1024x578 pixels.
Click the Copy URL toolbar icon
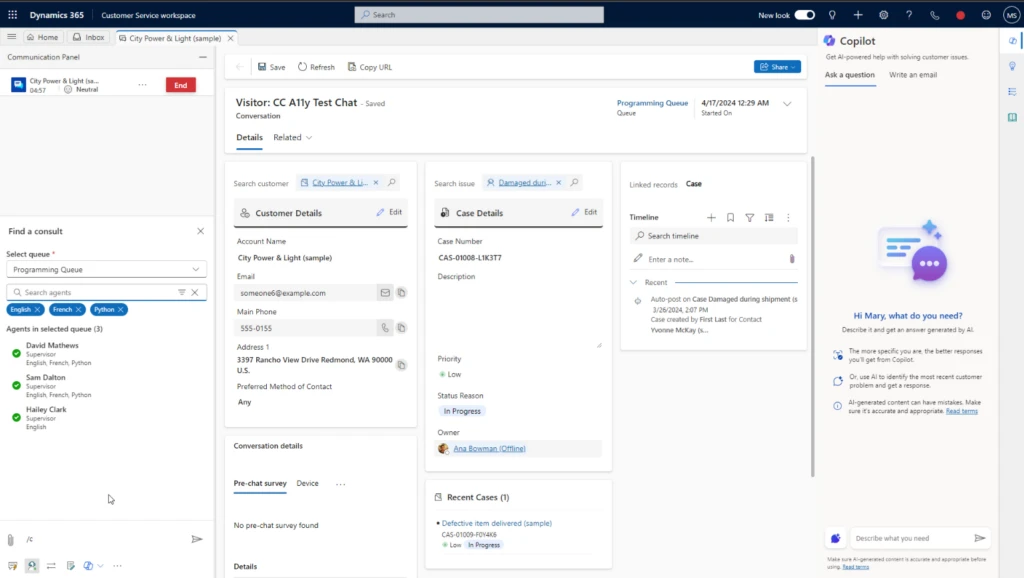tap(370, 66)
